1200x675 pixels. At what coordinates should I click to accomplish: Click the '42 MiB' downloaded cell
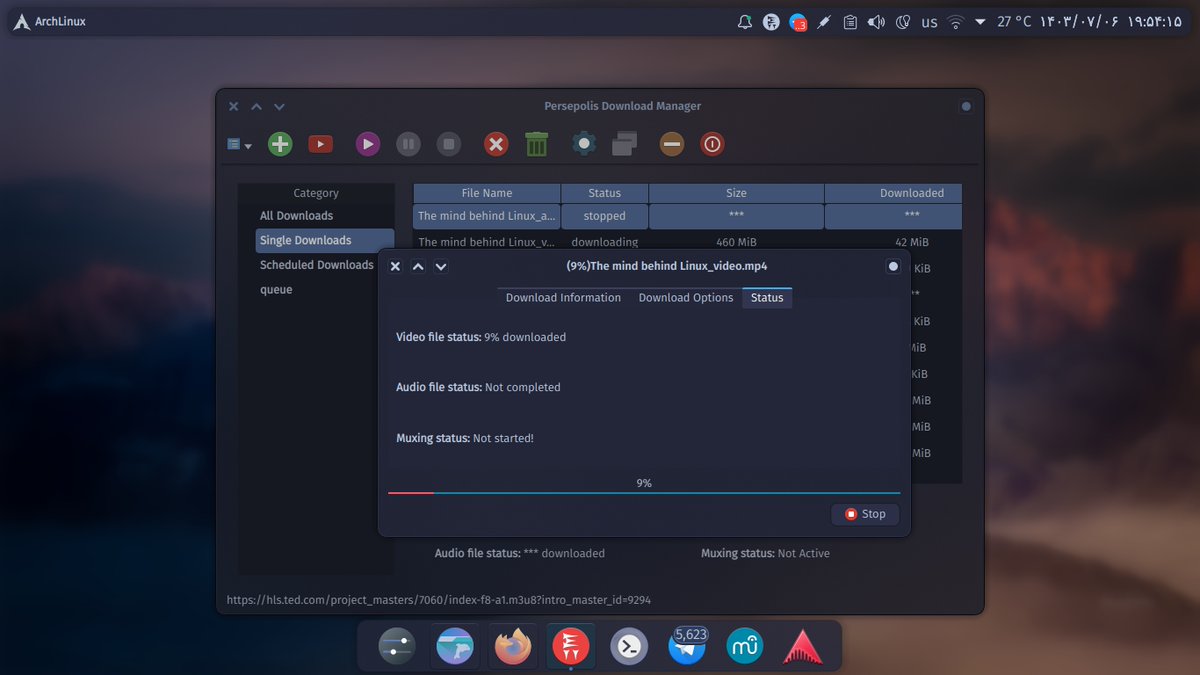coord(893,242)
